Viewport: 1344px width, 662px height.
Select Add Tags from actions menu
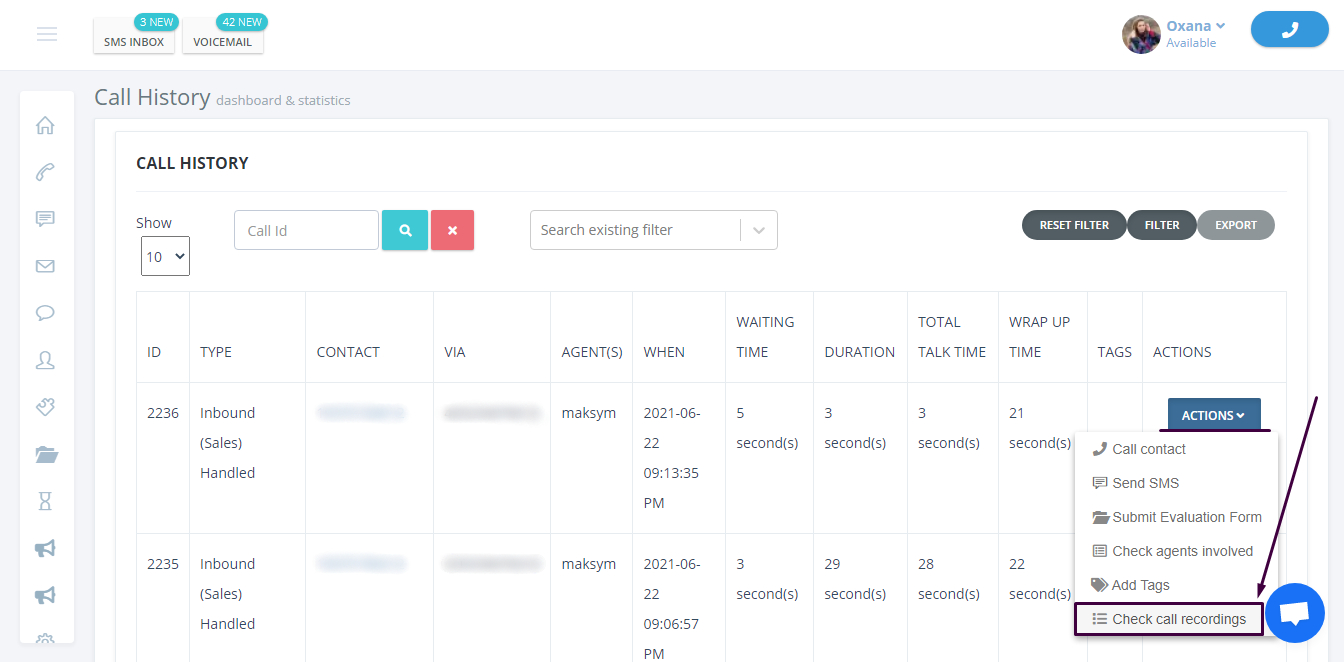(1176, 585)
